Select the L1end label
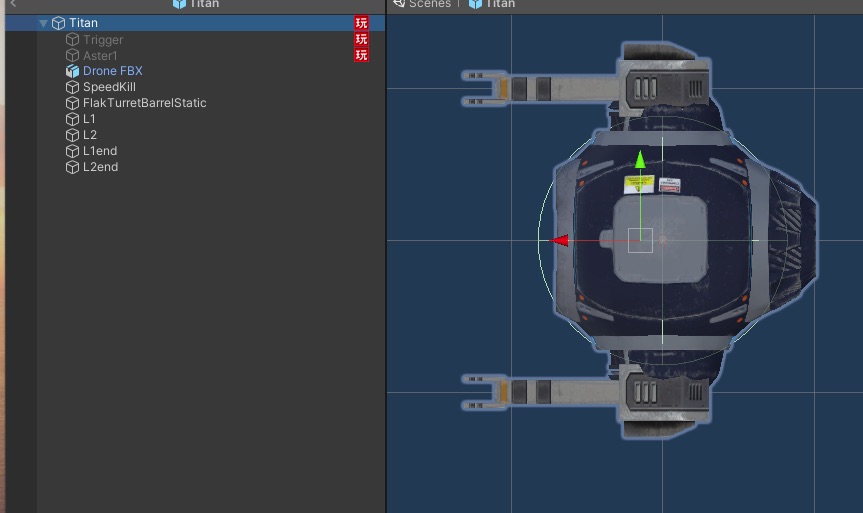 [100, 151]
